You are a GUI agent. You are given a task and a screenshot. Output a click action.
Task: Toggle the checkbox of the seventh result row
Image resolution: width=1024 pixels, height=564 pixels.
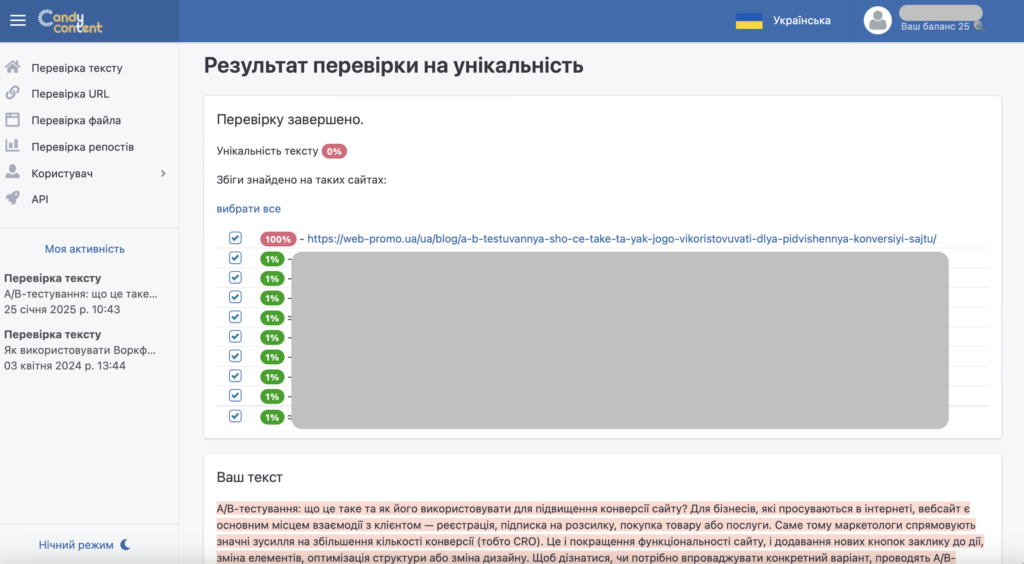(x=235, y=356)
